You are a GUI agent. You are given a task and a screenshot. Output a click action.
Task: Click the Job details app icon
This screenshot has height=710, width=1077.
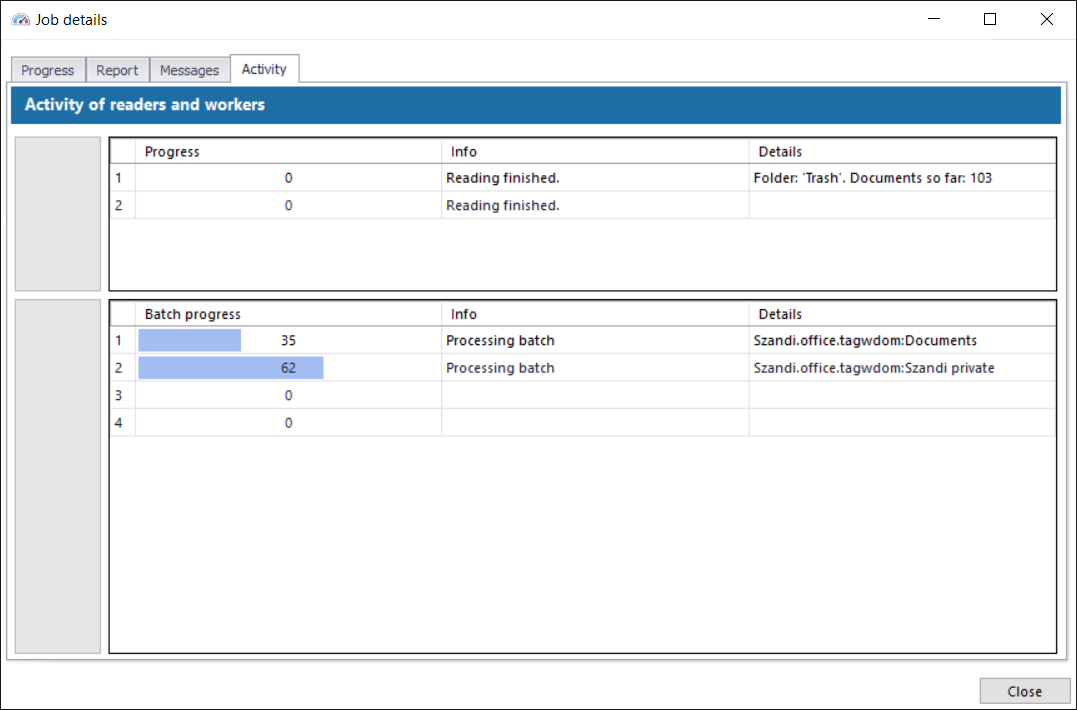20,19
